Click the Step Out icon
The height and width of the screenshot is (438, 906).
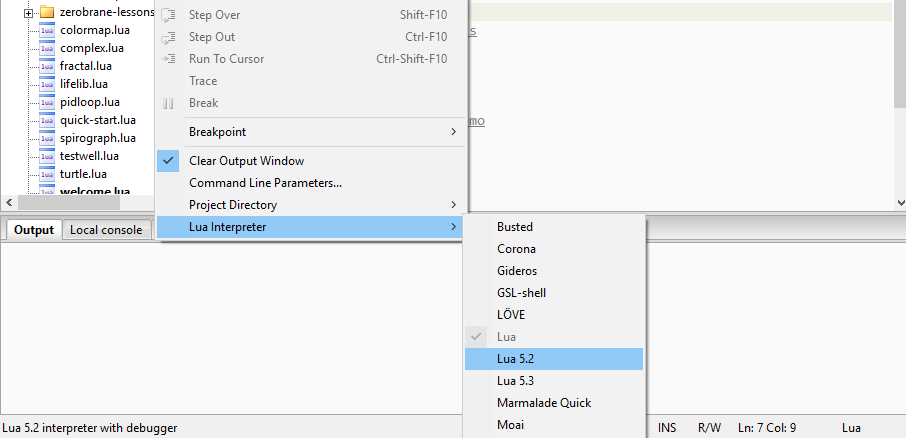tap(169, 37)
